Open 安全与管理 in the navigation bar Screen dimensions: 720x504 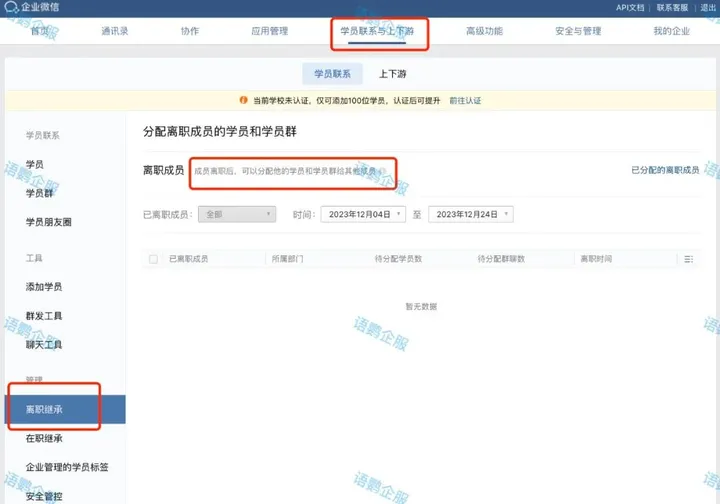578,31
